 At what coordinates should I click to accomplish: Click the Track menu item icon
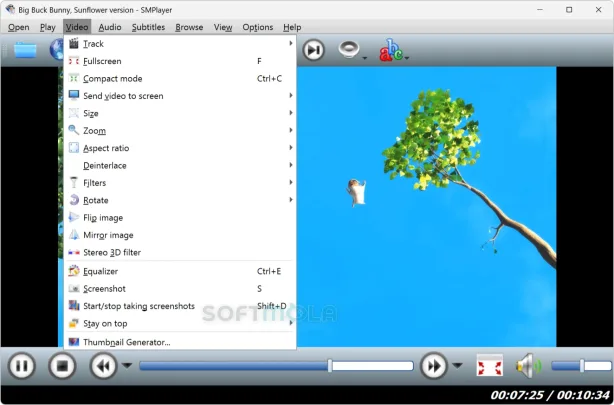(x=74, y=43)
